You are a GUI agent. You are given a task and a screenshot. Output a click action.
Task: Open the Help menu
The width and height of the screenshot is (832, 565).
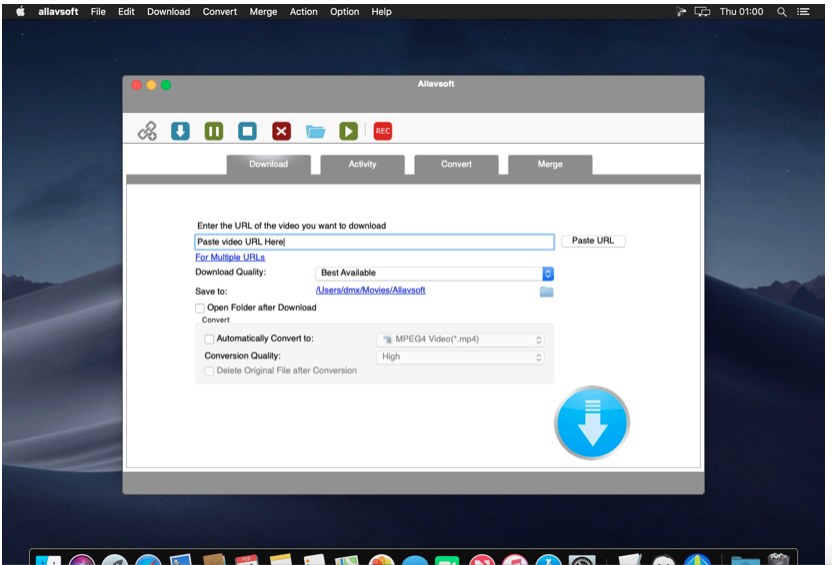381,12
